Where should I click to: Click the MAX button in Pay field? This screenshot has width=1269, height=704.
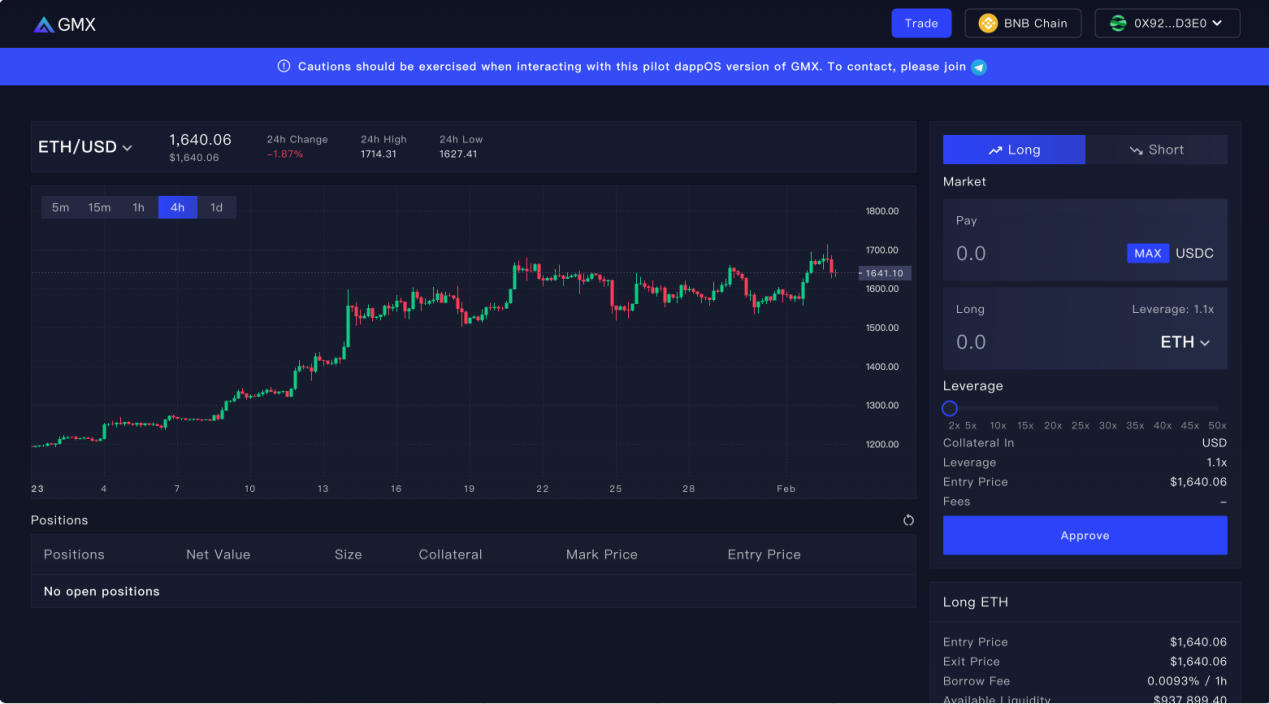click(1147, 253)
